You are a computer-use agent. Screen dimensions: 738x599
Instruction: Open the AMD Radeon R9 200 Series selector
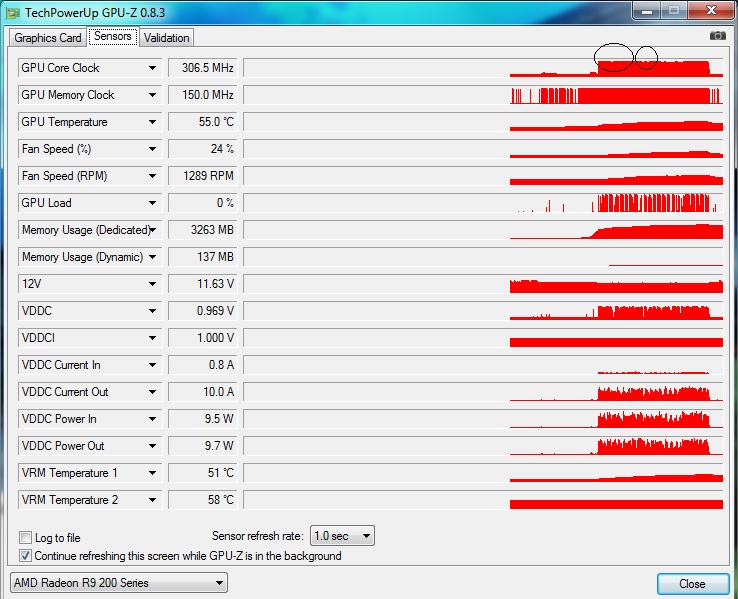(119, 583)
